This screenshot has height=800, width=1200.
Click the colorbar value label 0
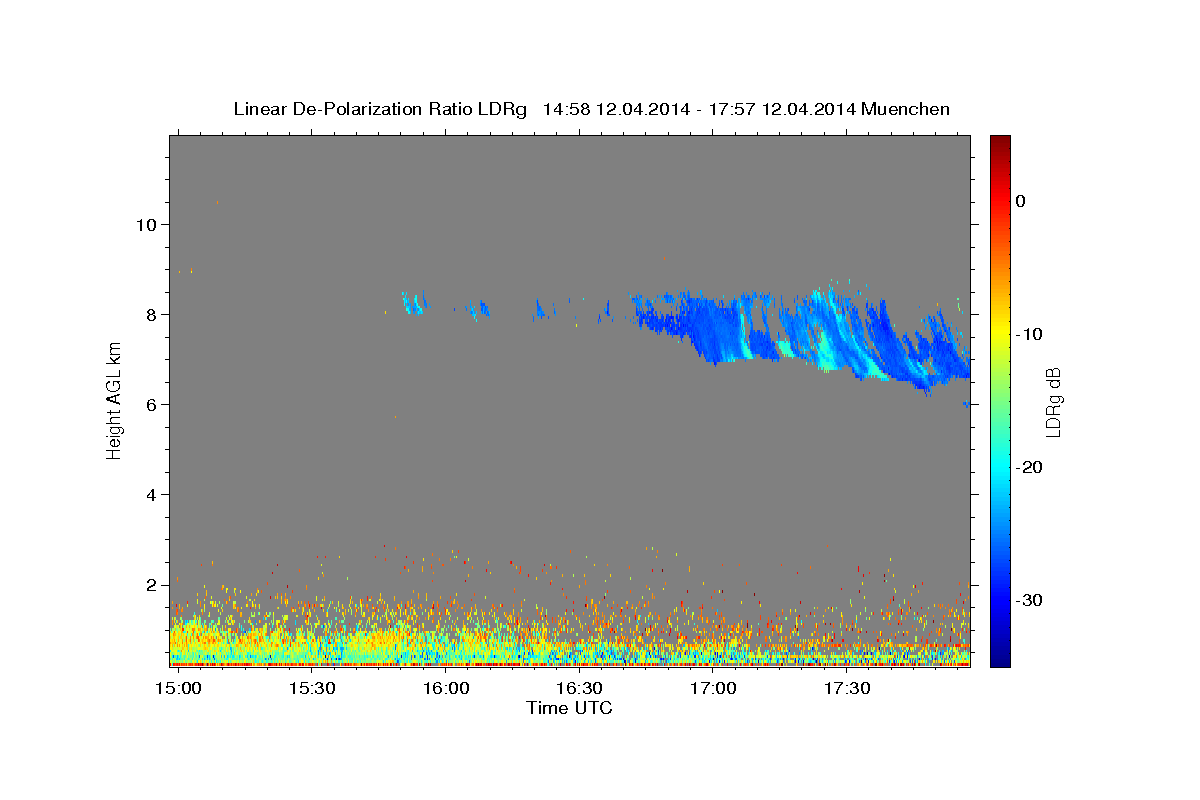(1020, 201)
